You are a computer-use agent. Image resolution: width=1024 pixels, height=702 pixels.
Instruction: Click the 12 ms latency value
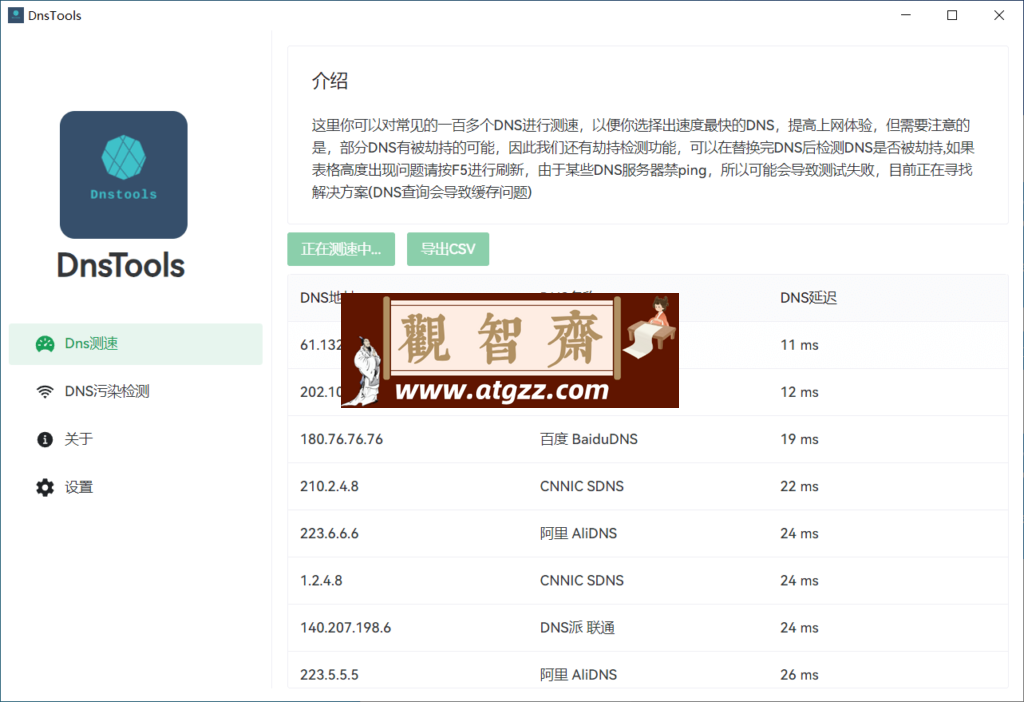coord(799,392)
